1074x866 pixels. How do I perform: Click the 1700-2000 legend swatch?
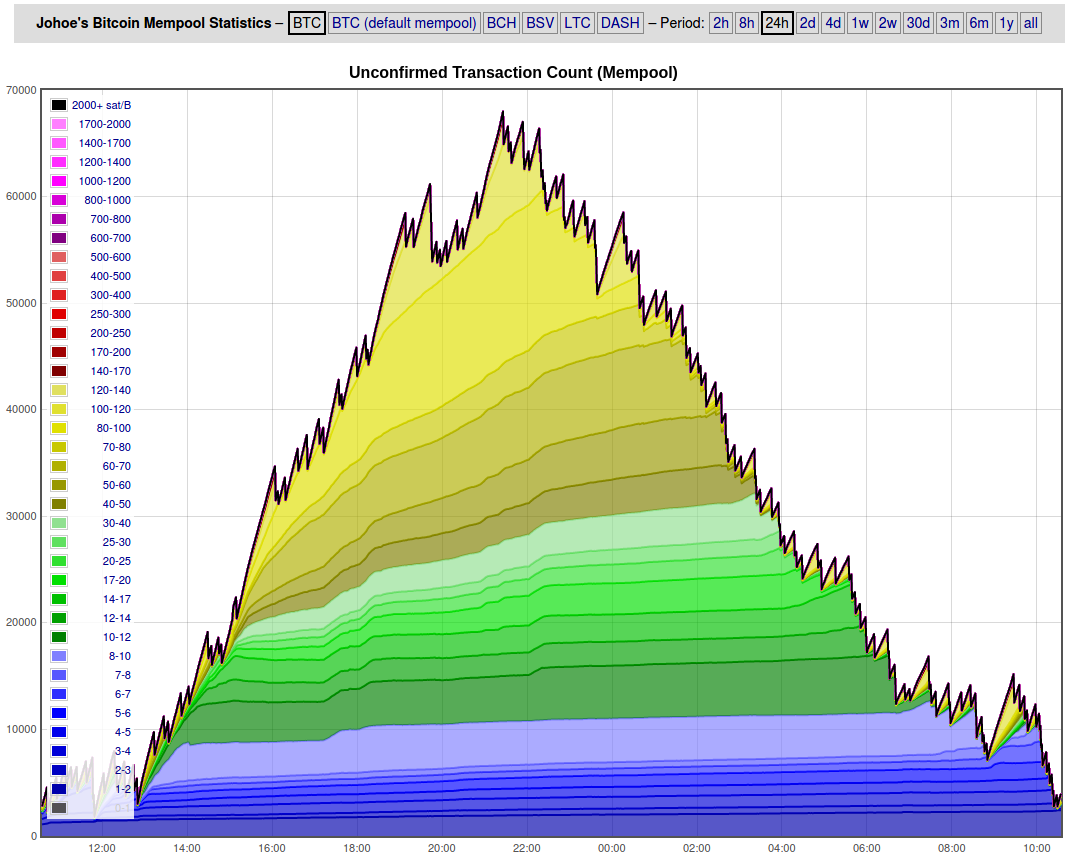click(x=59, y=124)
